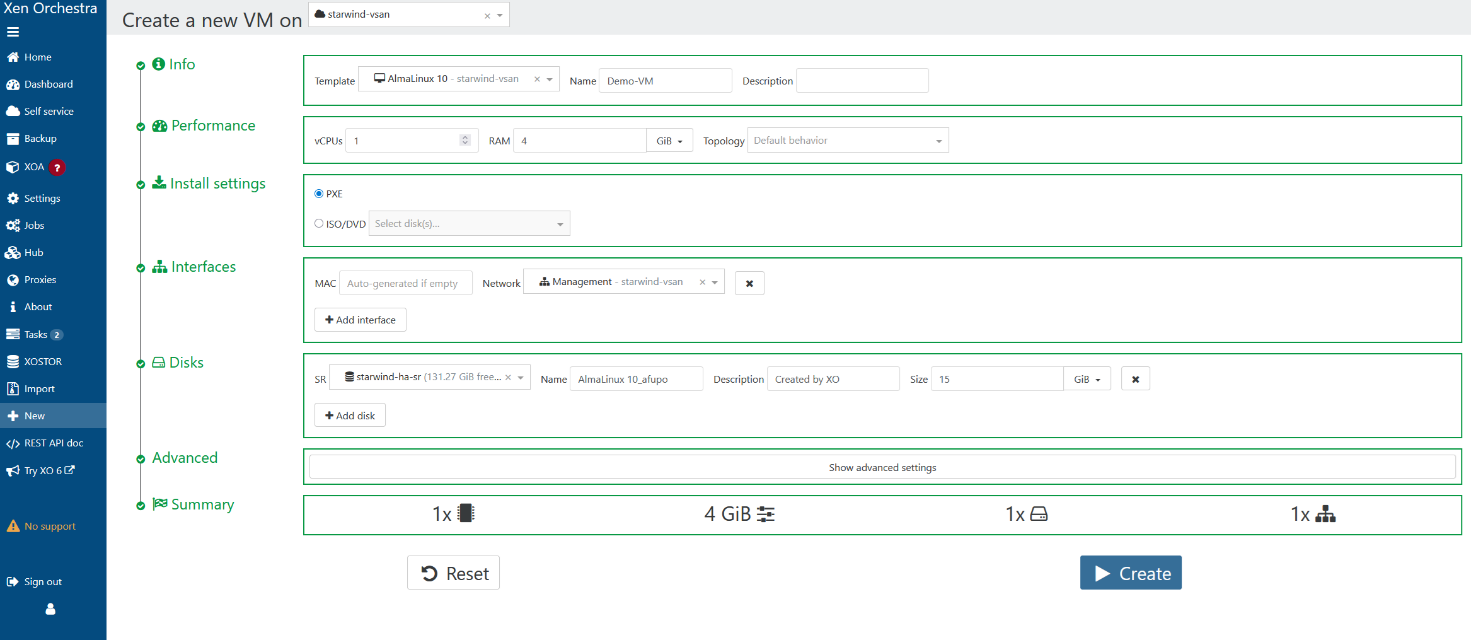Select the PXE radio button

319,194
